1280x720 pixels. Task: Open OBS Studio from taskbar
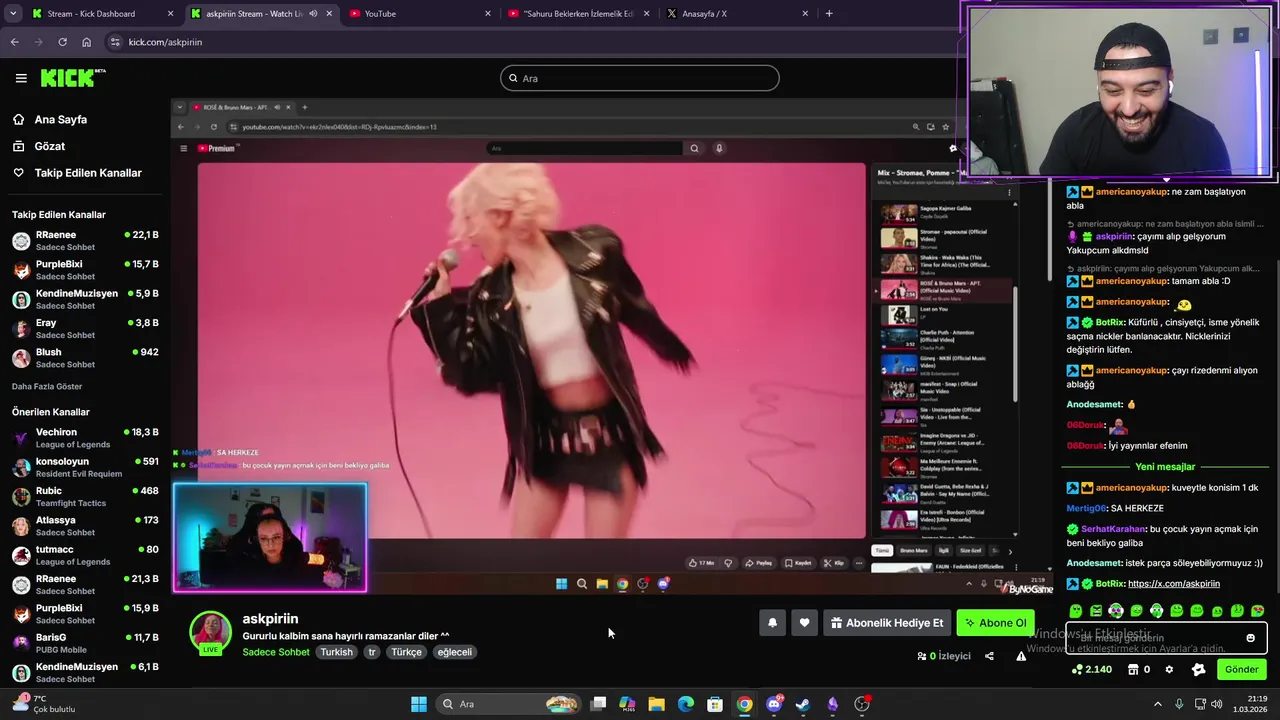click(x=862, y=704)
